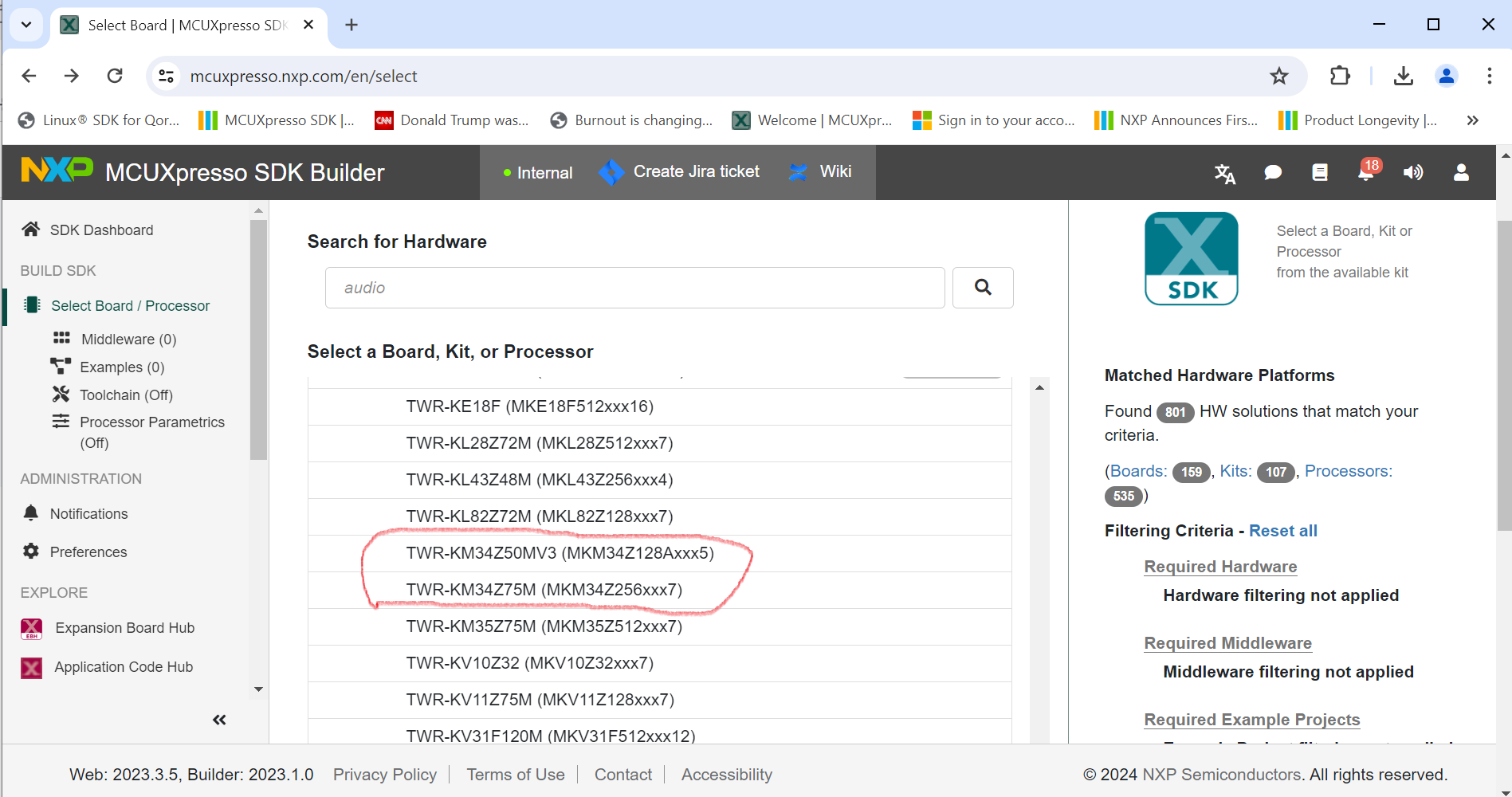Click the Reset all filter link
Screen dimensions: 1512x797
coord(1282,531)
